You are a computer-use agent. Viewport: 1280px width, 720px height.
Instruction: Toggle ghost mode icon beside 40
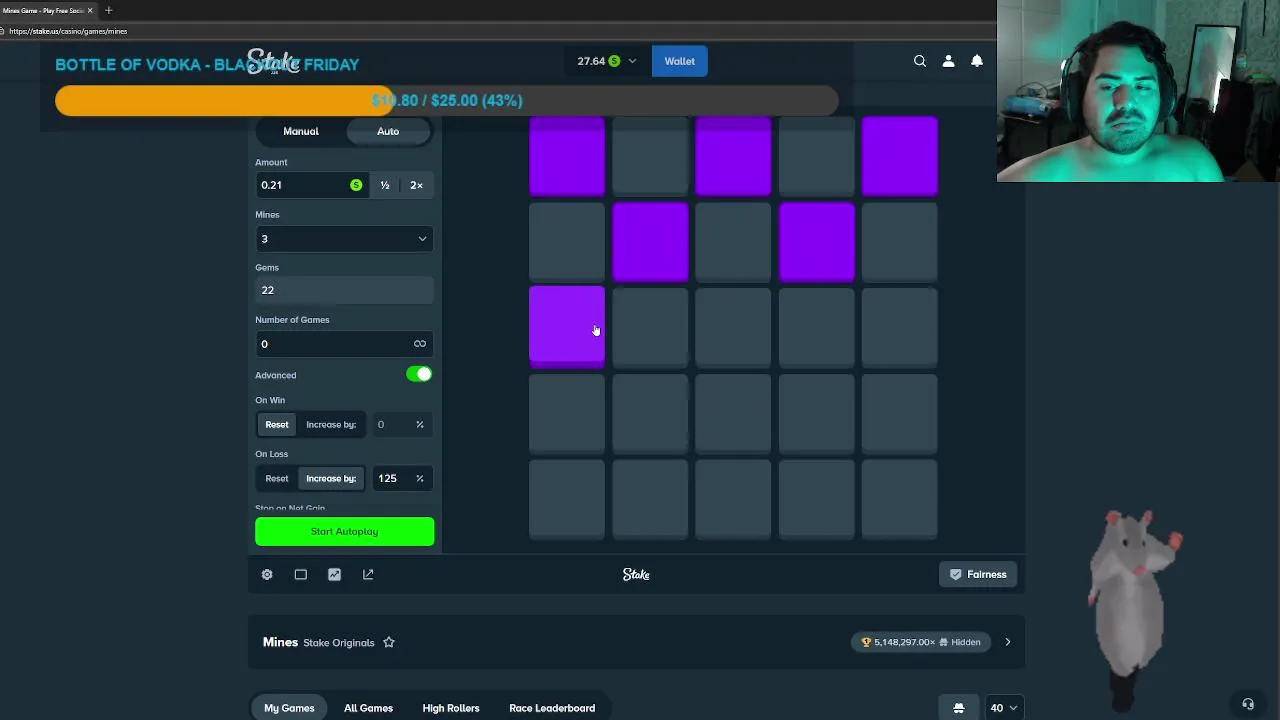click(958, 708)
